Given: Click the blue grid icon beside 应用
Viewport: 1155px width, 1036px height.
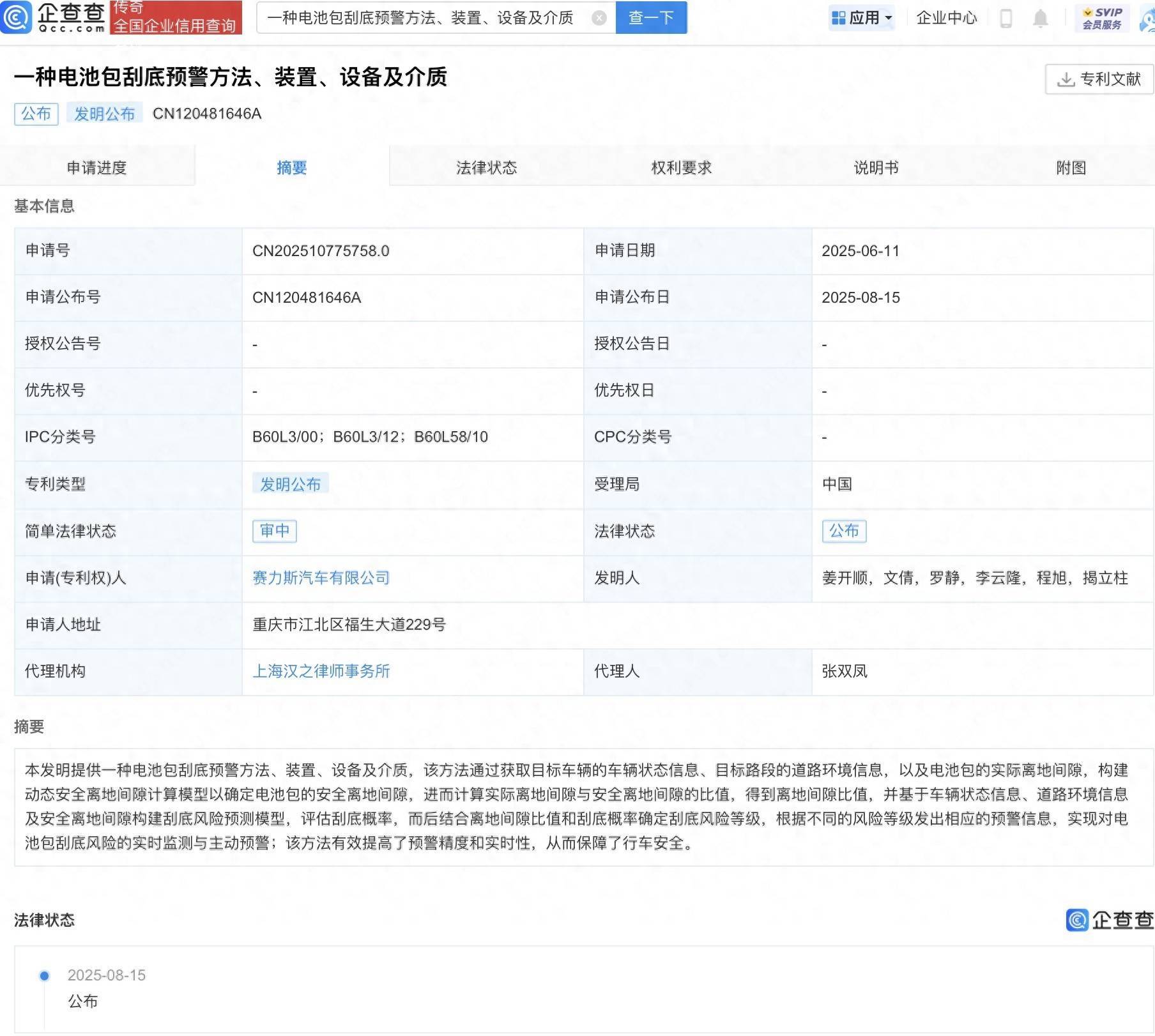Looking at the screenshot, I should pos(838,18).
